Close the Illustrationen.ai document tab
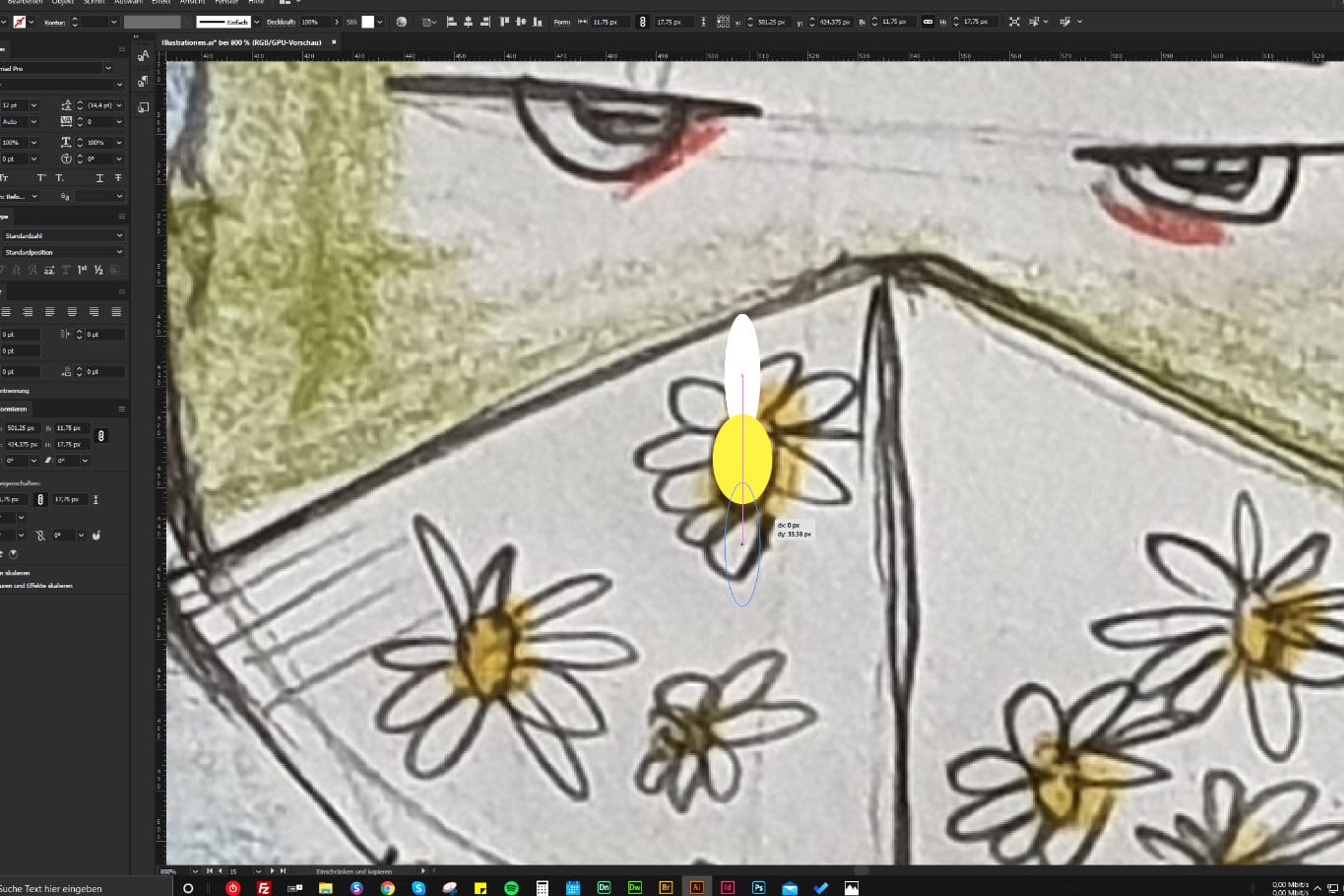The width and height of the screenshot is (1344, 896). pos(334,42)
